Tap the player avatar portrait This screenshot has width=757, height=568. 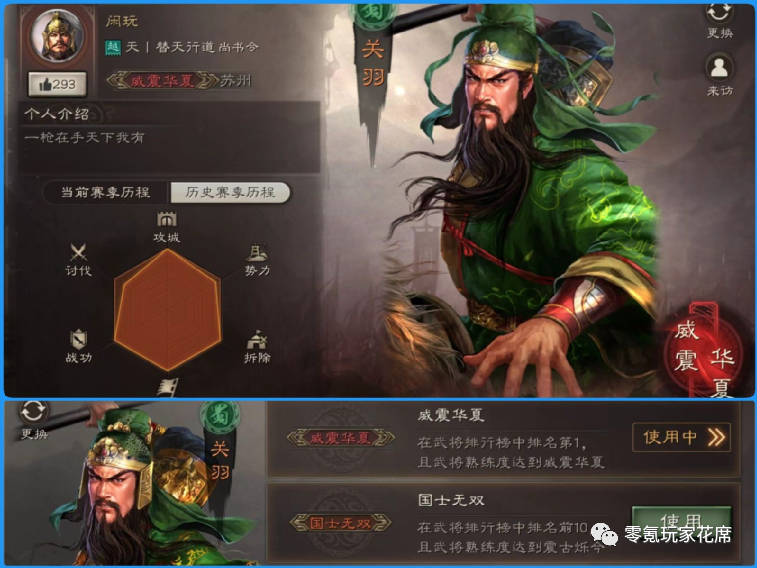coord(57,38)
